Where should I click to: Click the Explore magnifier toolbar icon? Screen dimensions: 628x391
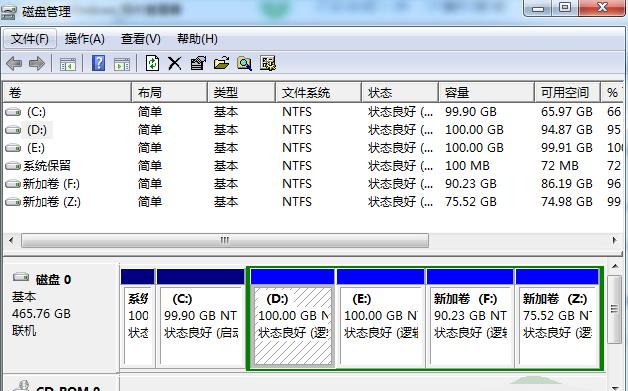pyautogui.click(x=244, y=63)
